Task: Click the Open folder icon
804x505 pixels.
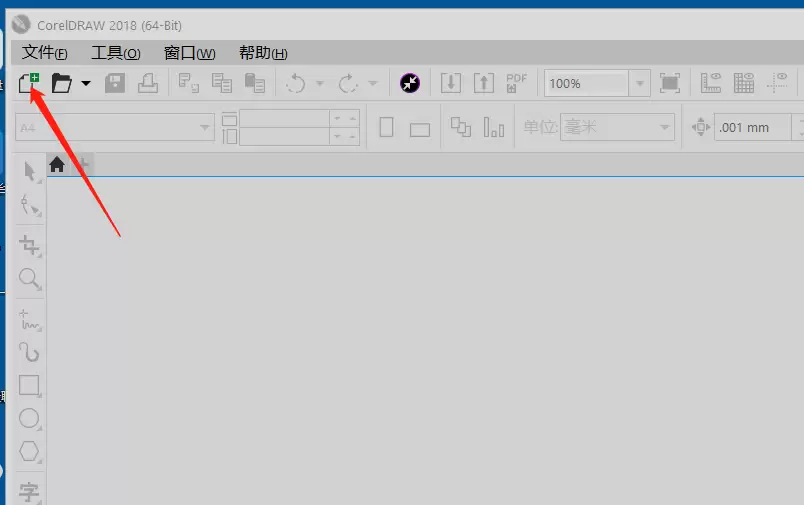Action: [x=61, y=83]
